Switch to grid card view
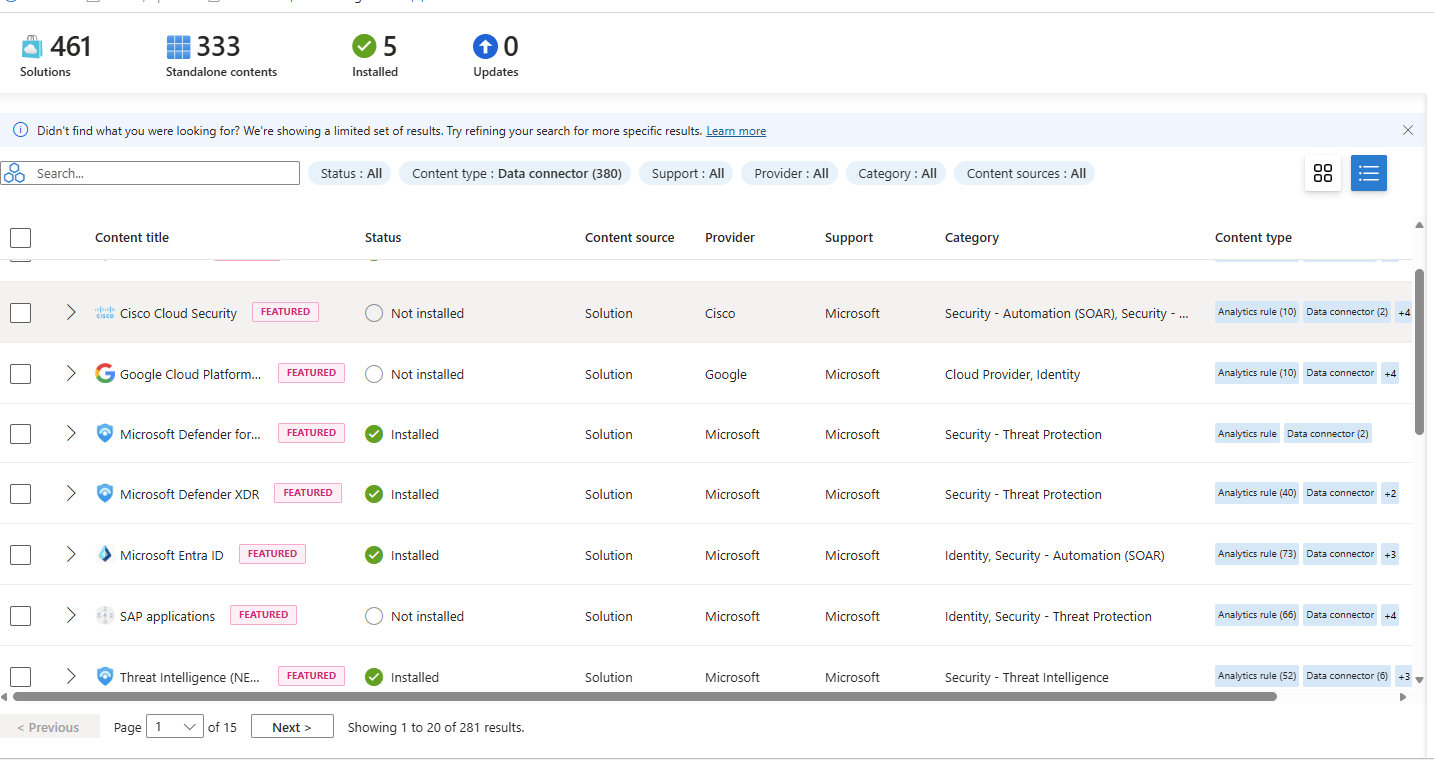The width and height of the screenshot is (1434, 760). (x=1323, y=173)
